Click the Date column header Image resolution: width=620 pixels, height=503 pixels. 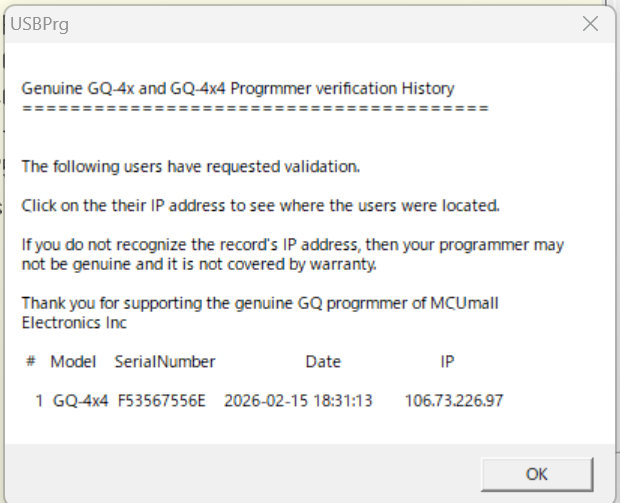coord(323,361)
